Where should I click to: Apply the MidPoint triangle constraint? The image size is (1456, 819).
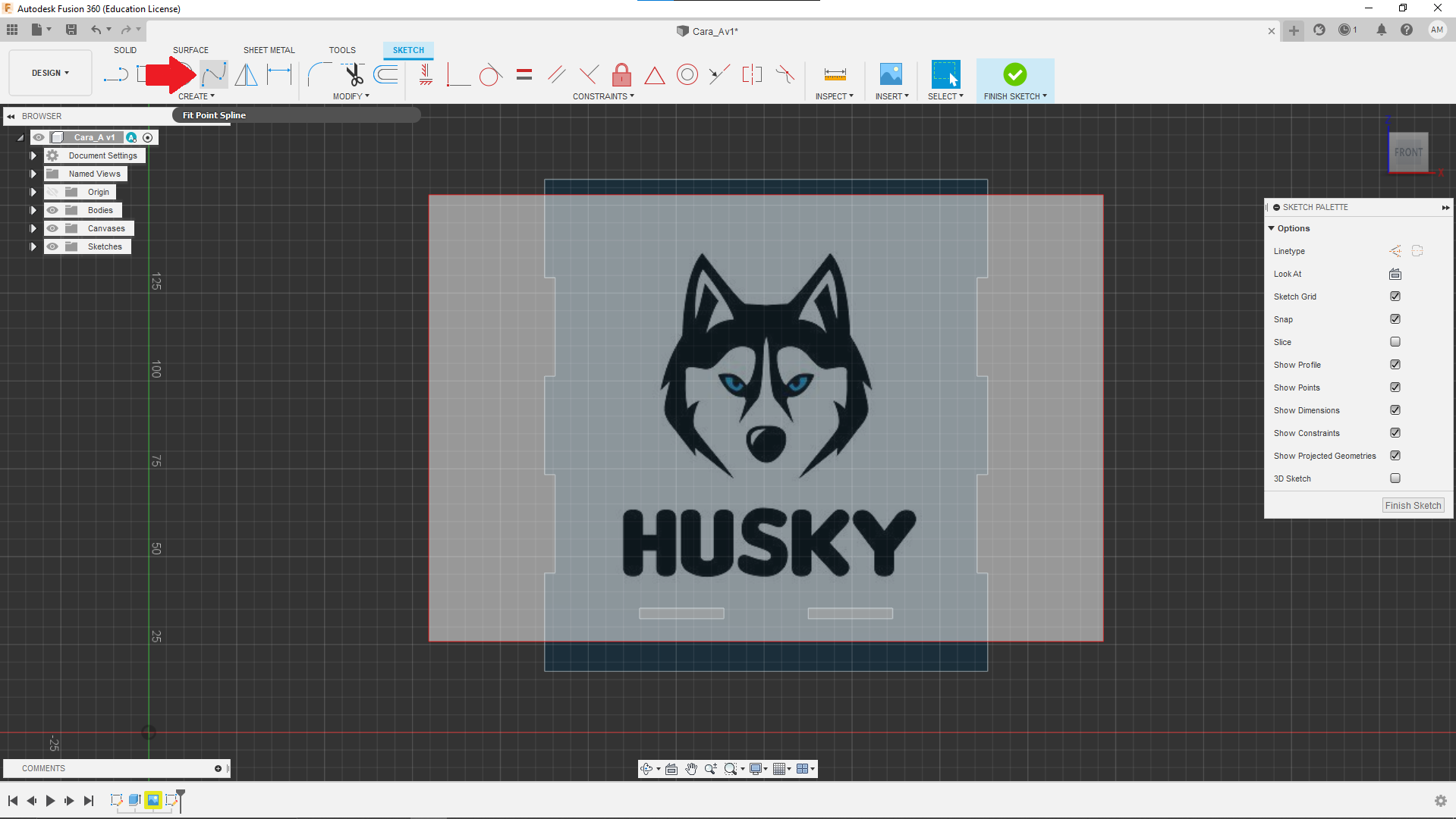(x=655, y=75)
